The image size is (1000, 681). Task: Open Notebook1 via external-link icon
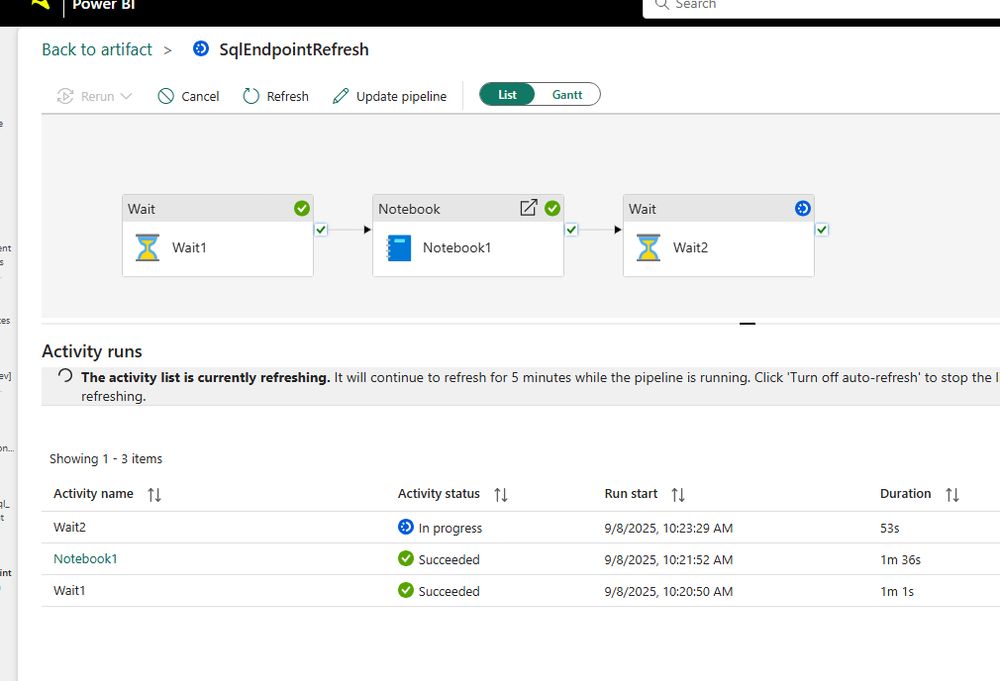point(529,208)
